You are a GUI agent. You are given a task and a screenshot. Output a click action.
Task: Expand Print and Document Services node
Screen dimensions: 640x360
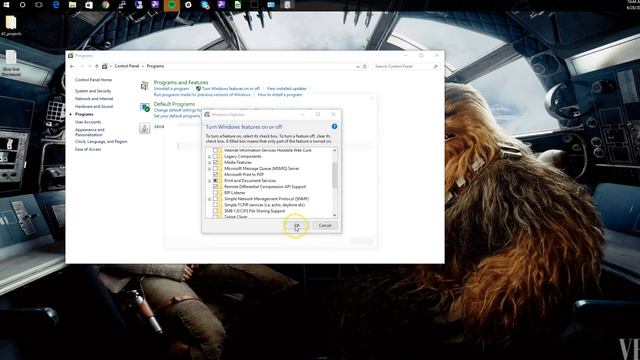[x=209, y=181]
